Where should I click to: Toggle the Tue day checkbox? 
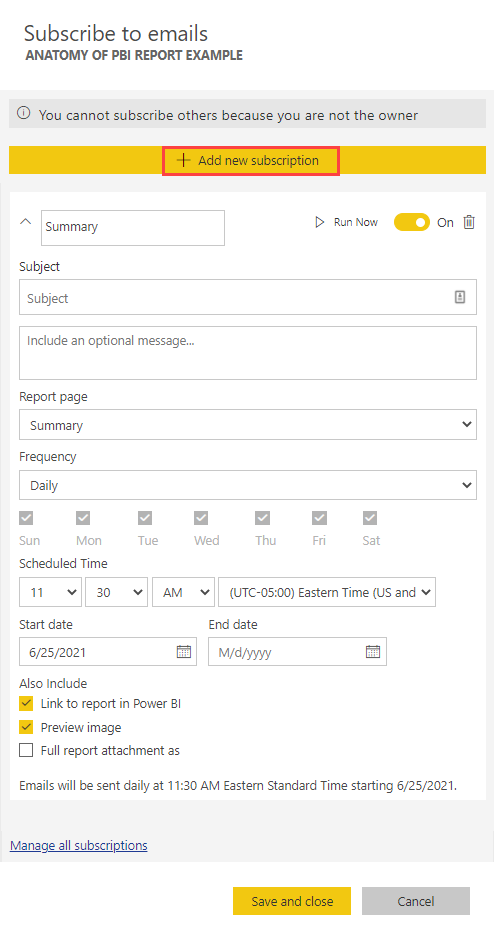(x=145, y=518)
